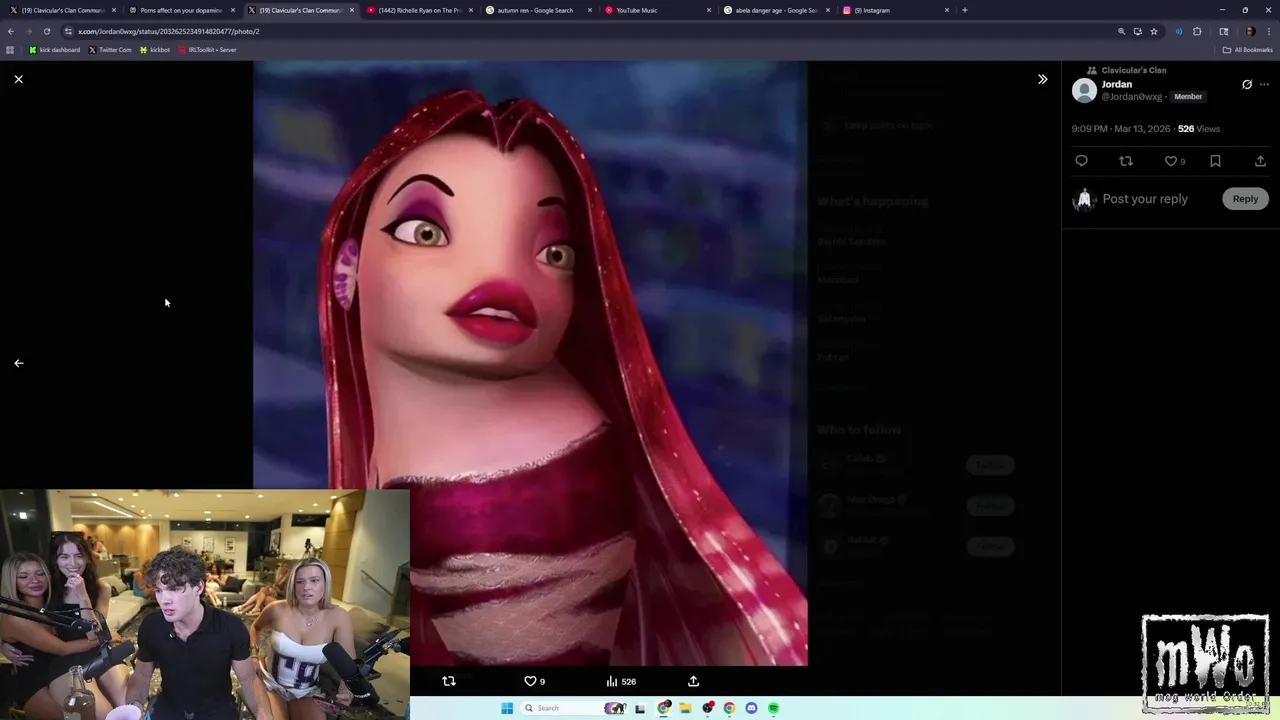
Task: Click the repost icon in the side panel
Action: coord(1126,161)
